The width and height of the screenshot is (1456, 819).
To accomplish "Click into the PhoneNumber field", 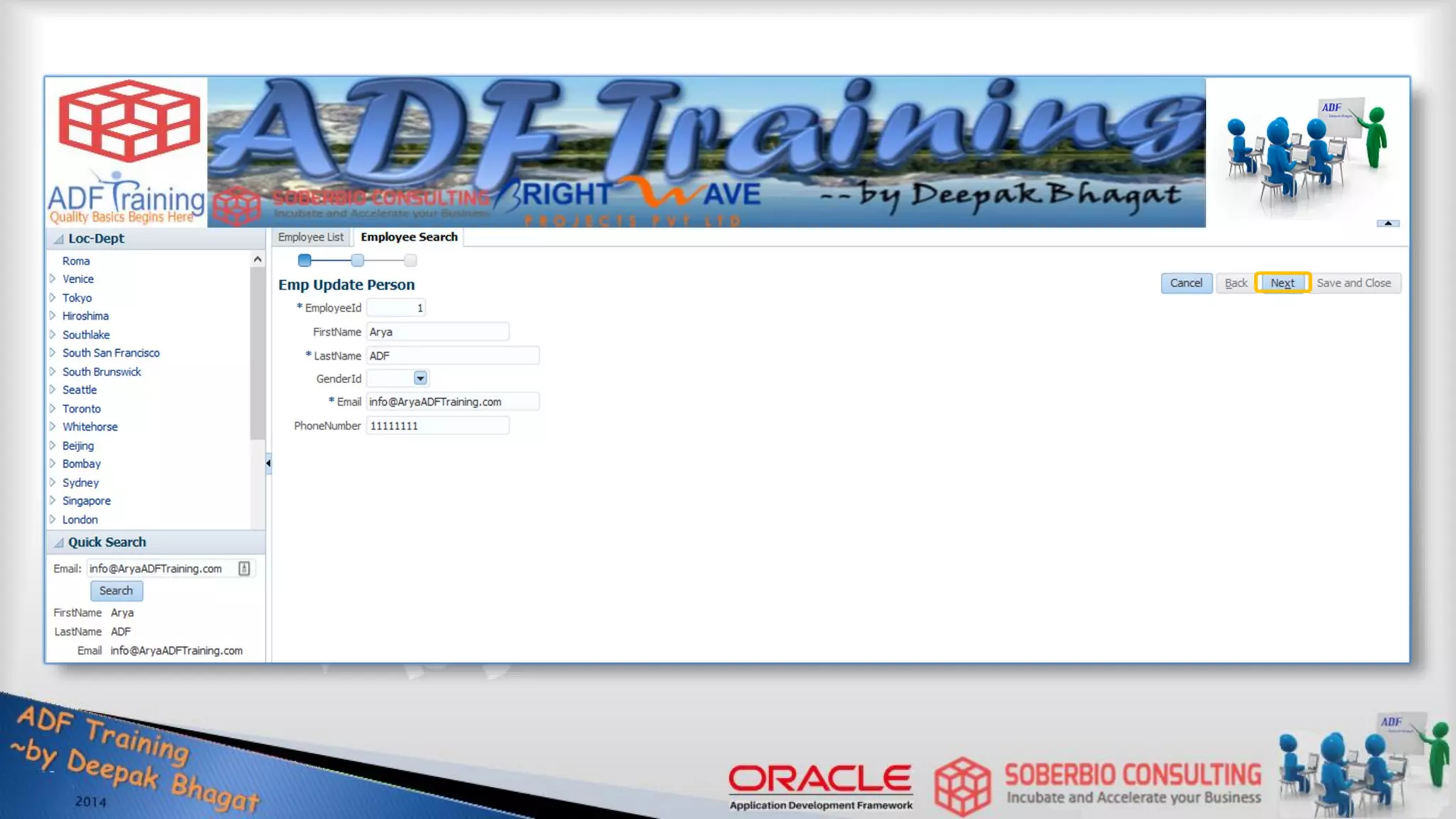I will coord(437,426).
